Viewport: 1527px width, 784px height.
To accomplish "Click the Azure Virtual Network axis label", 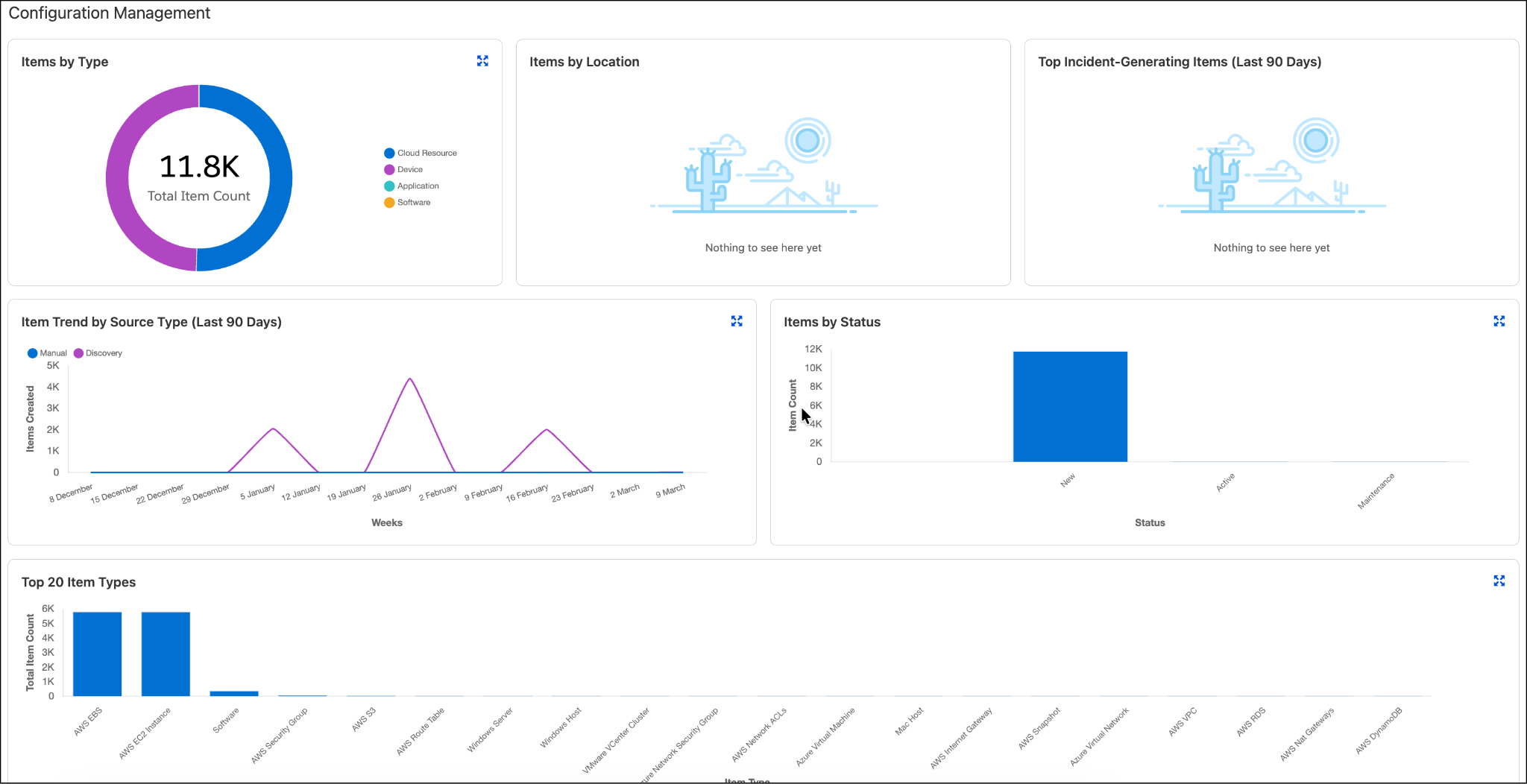I will (x=1099, y=737).
